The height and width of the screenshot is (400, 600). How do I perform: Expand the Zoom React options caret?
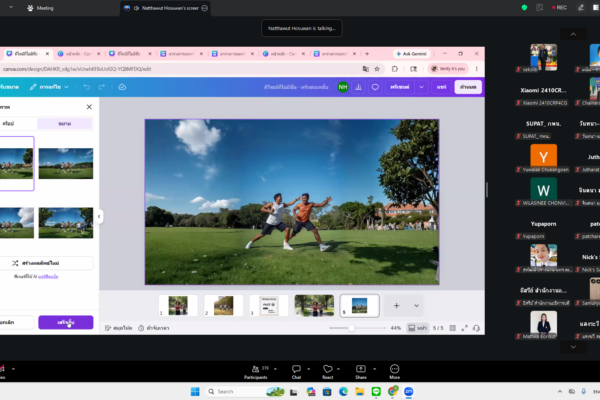point(338,369)
